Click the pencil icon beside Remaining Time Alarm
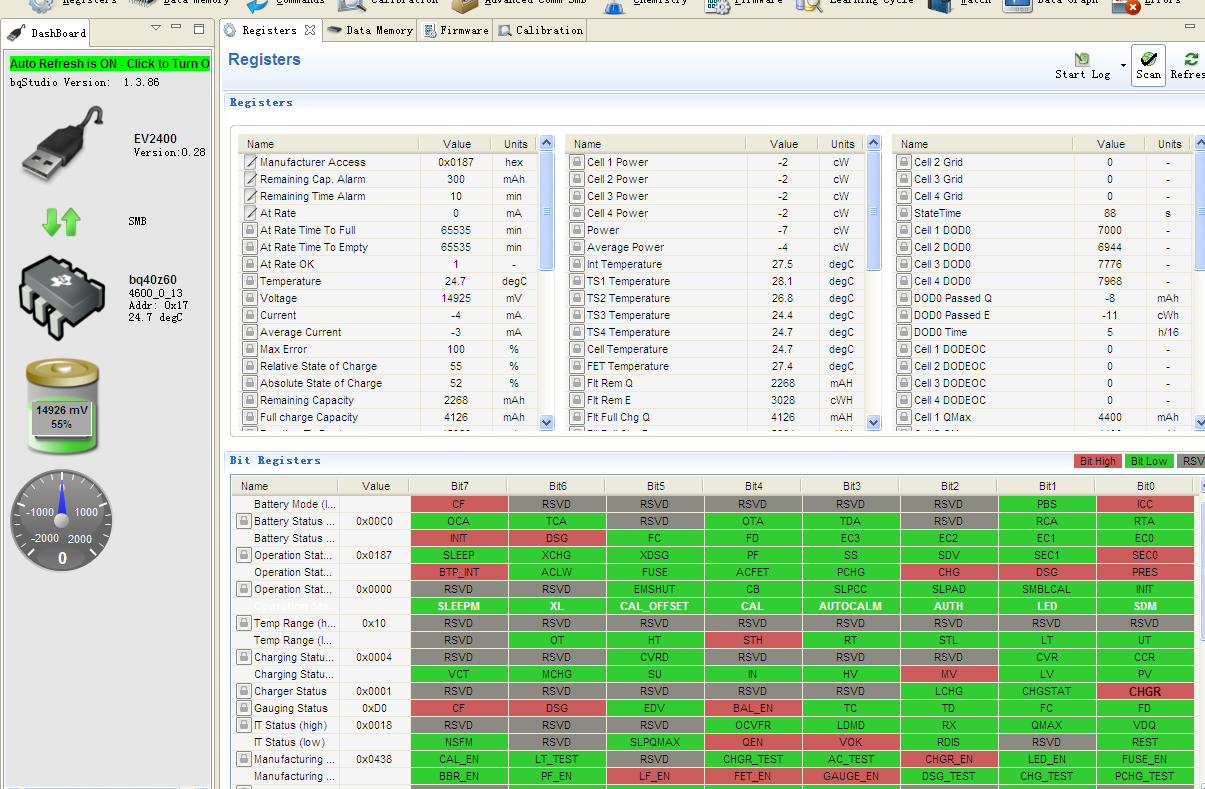 pos(251,196)
